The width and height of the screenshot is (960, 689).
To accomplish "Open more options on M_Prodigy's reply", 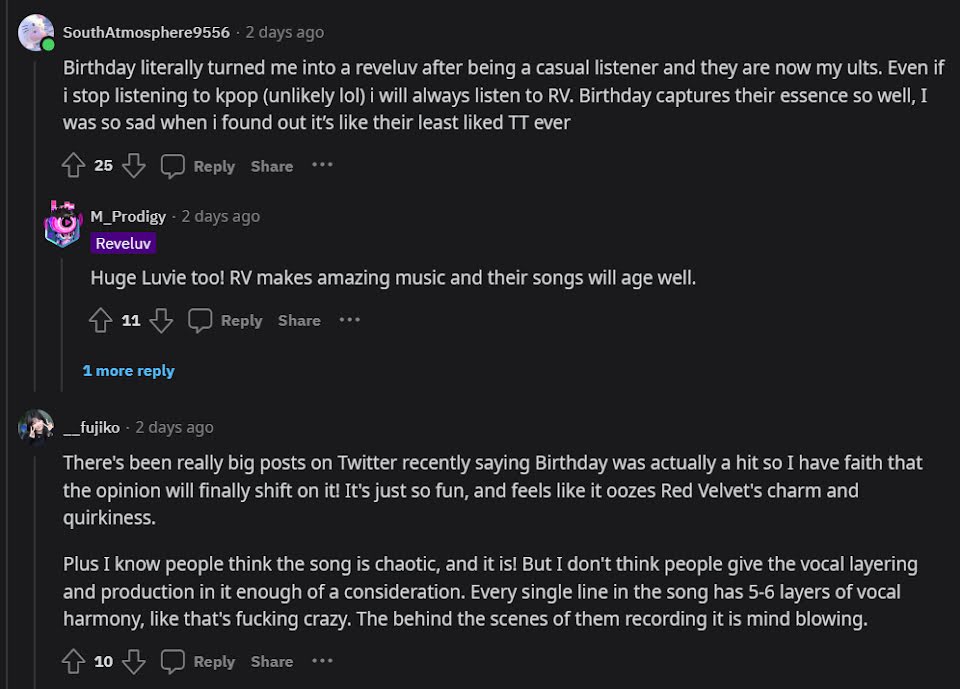I will [349, 319].
